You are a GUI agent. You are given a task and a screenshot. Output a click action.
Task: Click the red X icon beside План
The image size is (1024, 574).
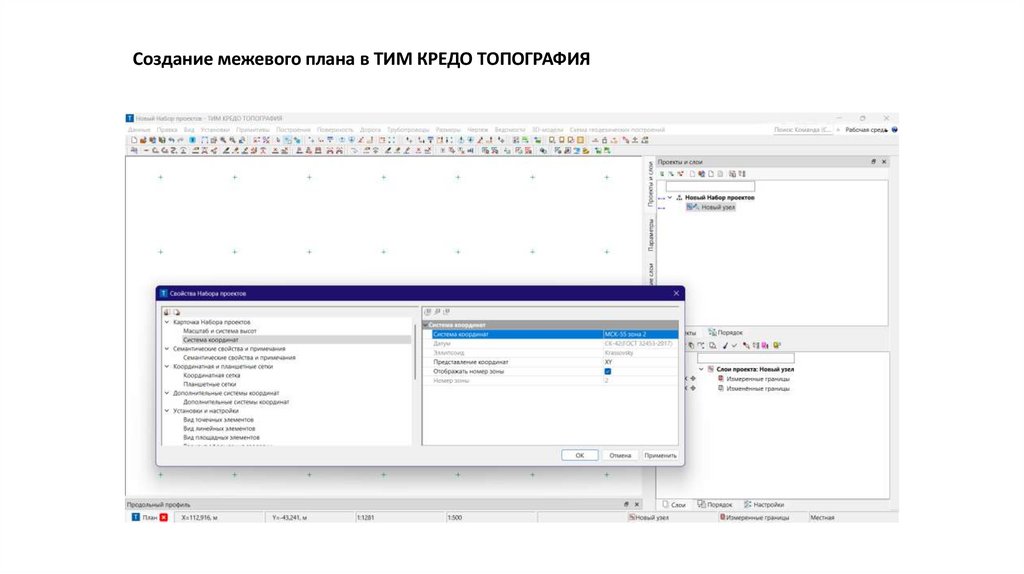point(163,517)
